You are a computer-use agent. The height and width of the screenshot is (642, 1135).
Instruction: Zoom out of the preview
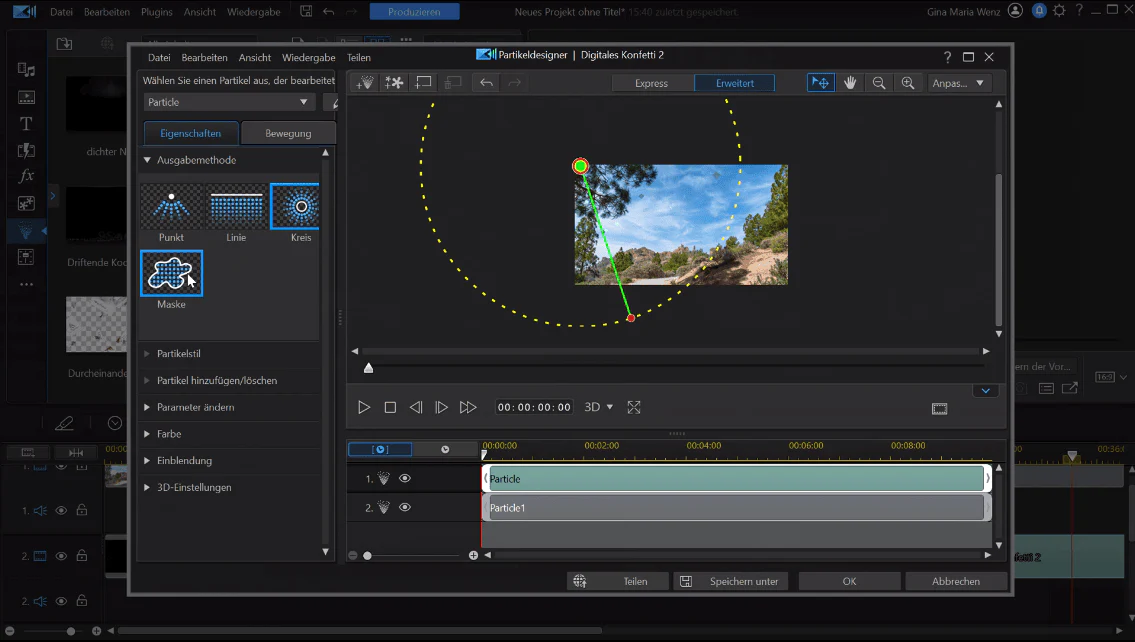[879, 83]
